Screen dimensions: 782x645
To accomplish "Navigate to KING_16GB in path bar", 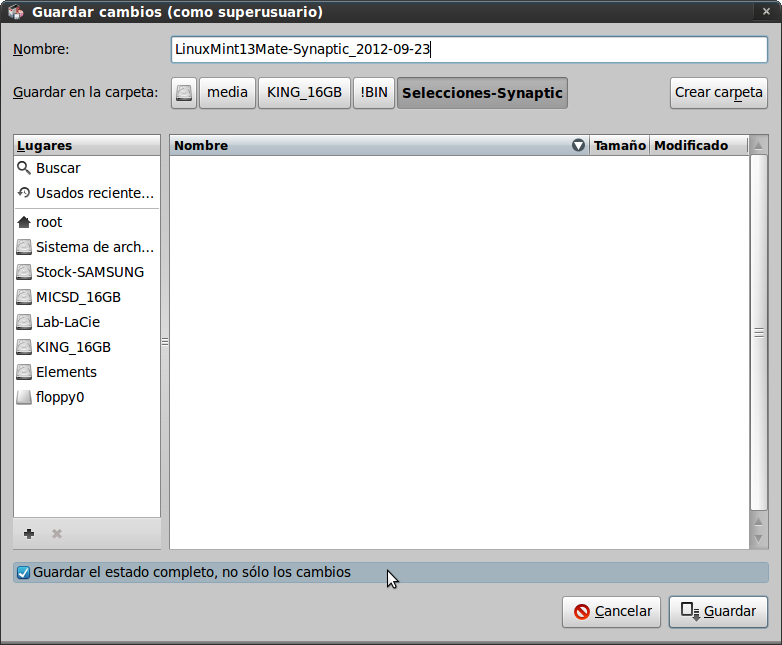I will tap(304, 93).
